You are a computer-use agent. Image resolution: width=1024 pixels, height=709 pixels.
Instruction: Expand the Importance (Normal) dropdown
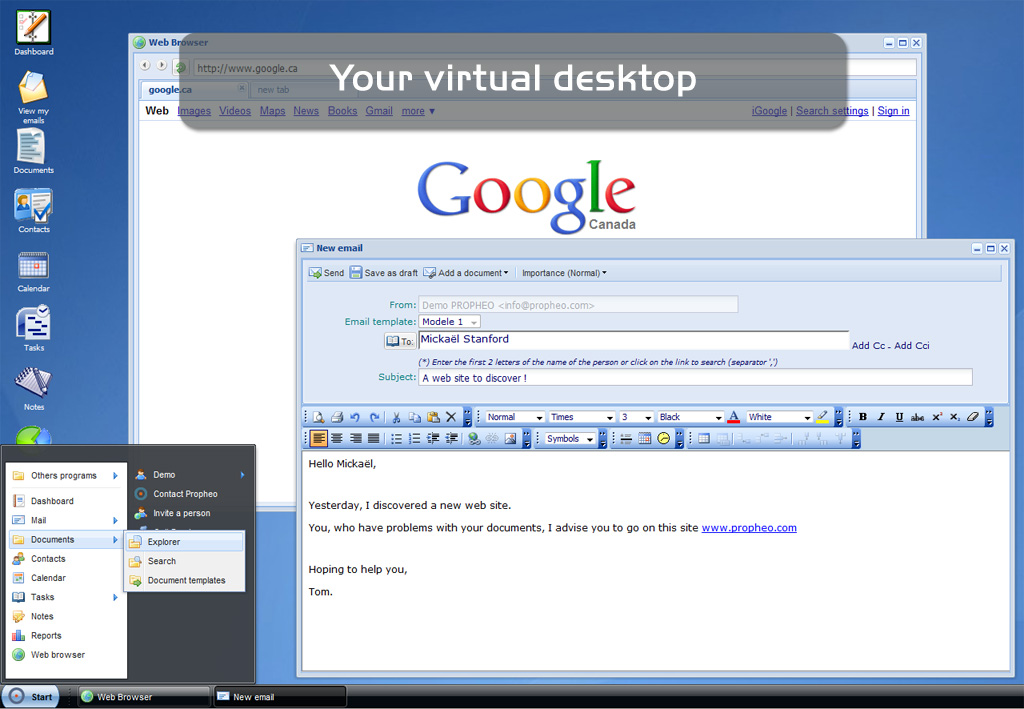pyautogui.click(x=564, y=273)
